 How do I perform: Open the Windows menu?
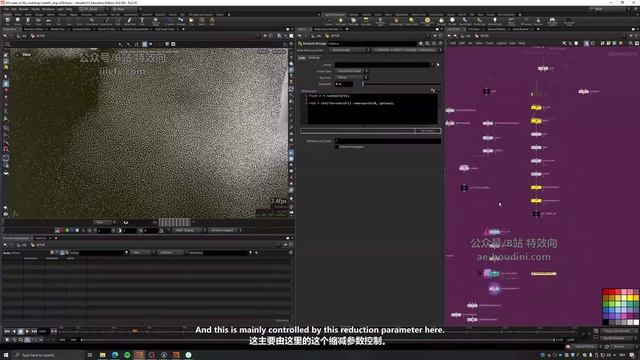tap(48, 9)
